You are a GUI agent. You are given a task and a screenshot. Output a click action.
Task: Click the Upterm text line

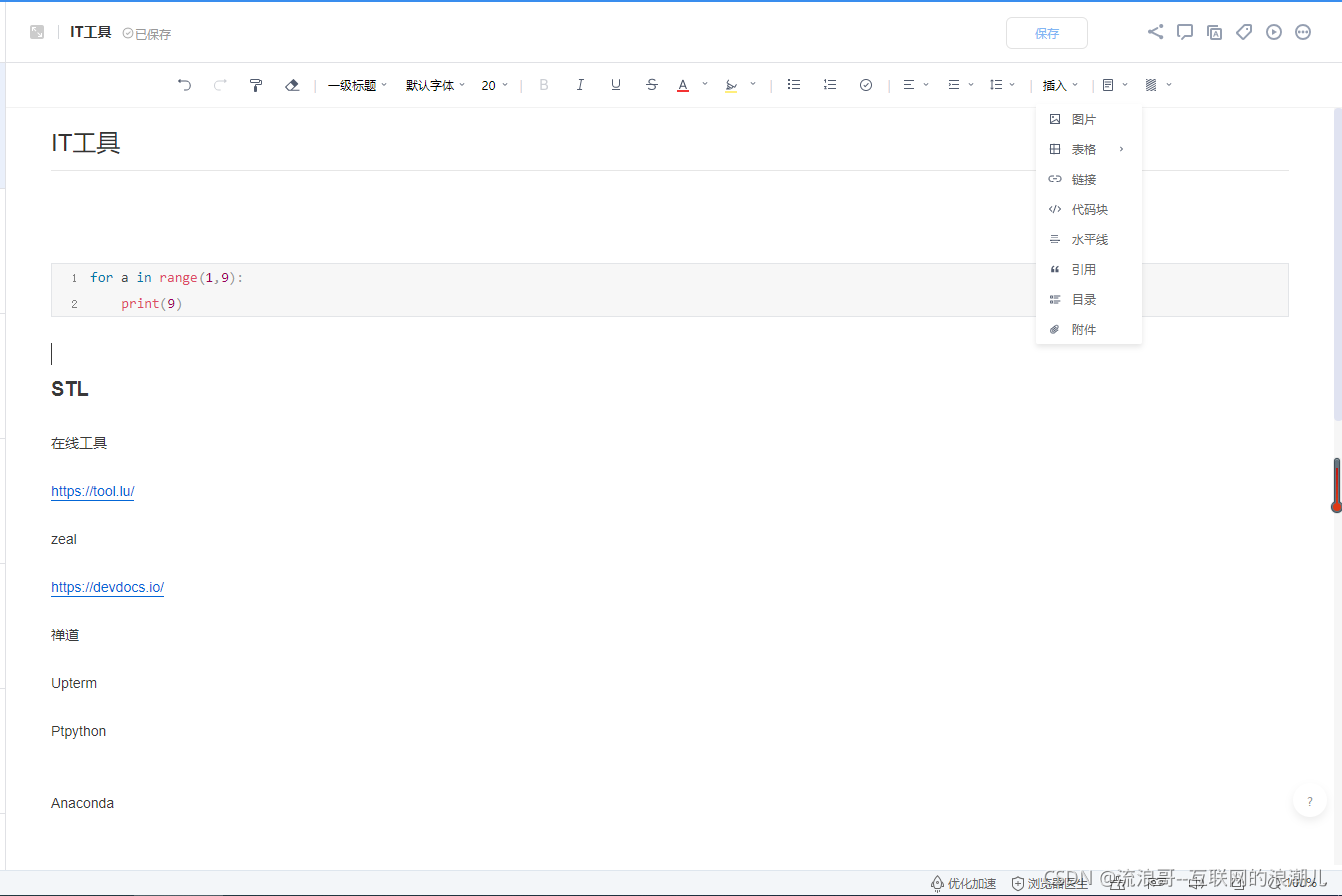tap(74, 683)
